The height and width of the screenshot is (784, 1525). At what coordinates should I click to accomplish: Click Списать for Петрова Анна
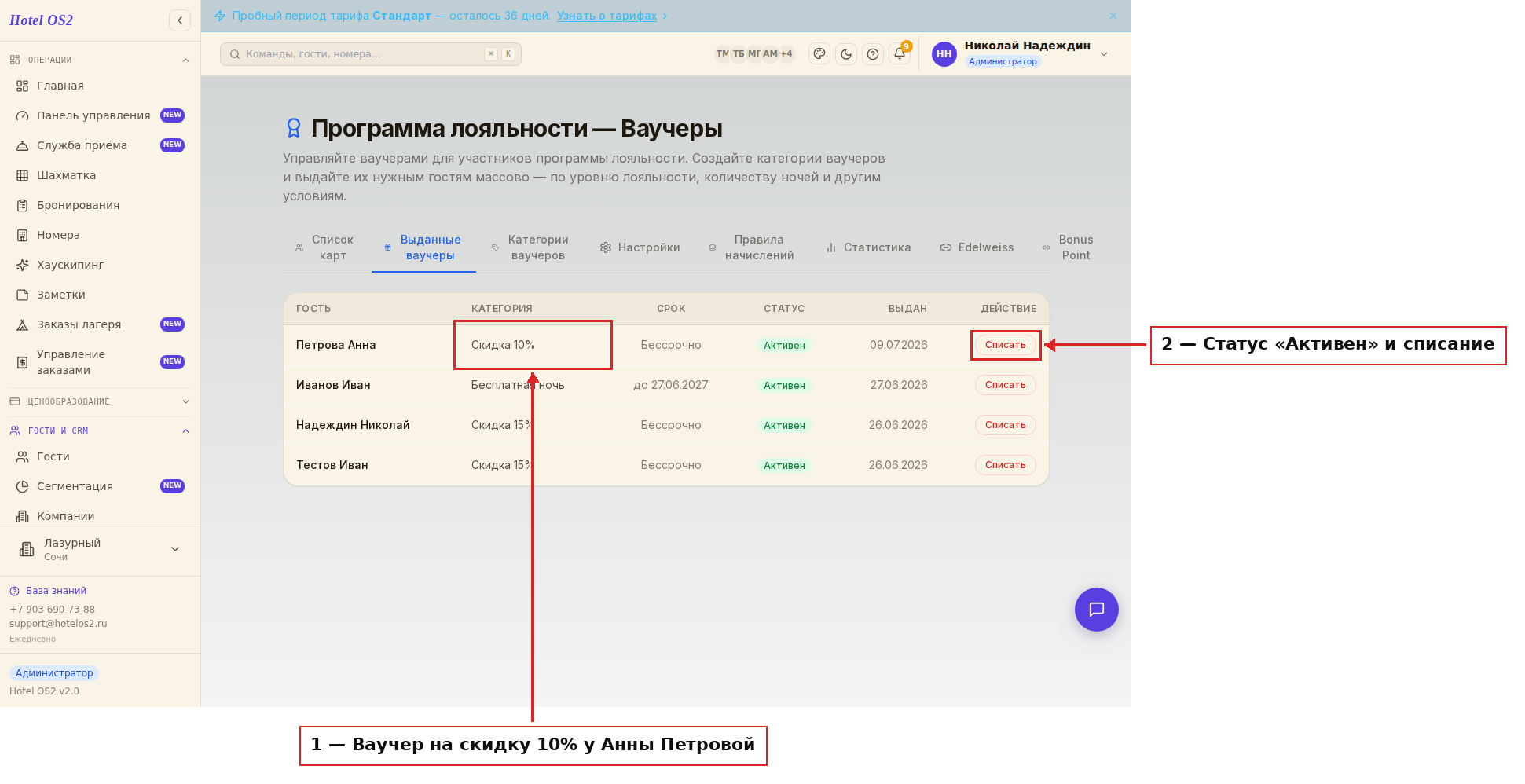pos(1006,345)
